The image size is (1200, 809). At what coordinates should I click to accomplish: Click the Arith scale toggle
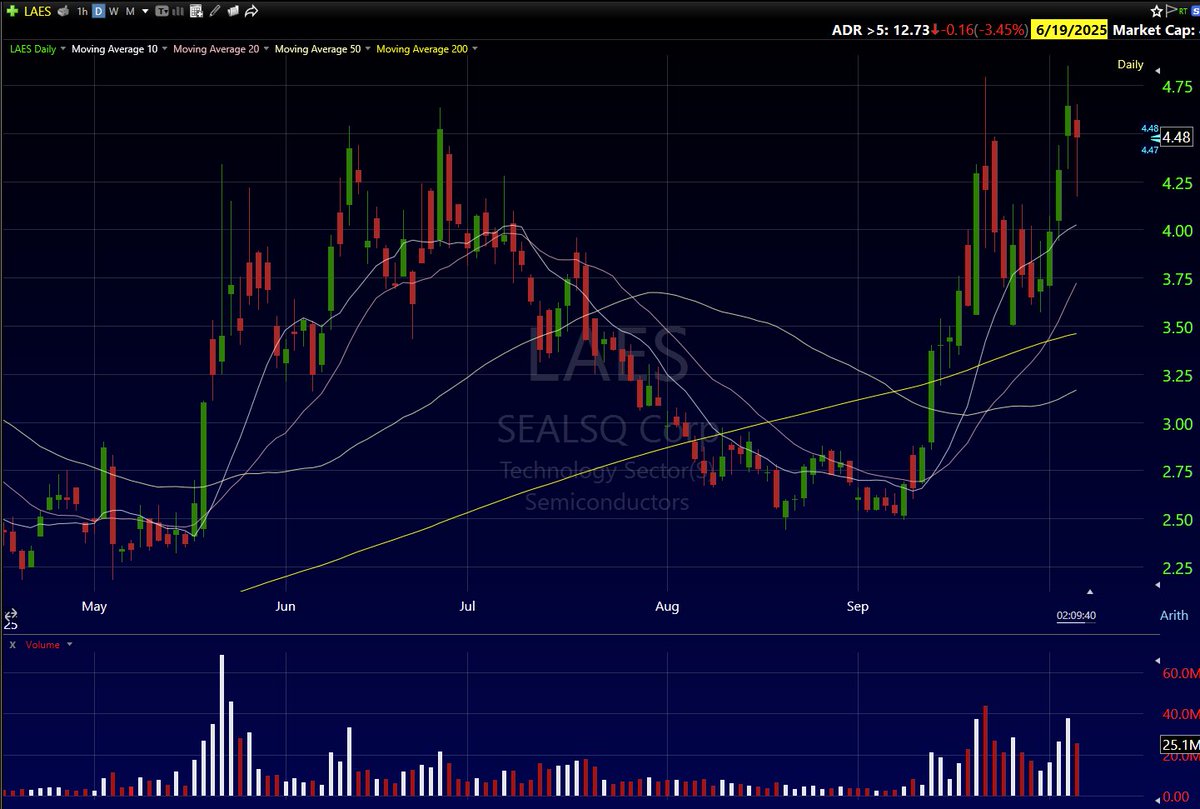(1173, 615)
